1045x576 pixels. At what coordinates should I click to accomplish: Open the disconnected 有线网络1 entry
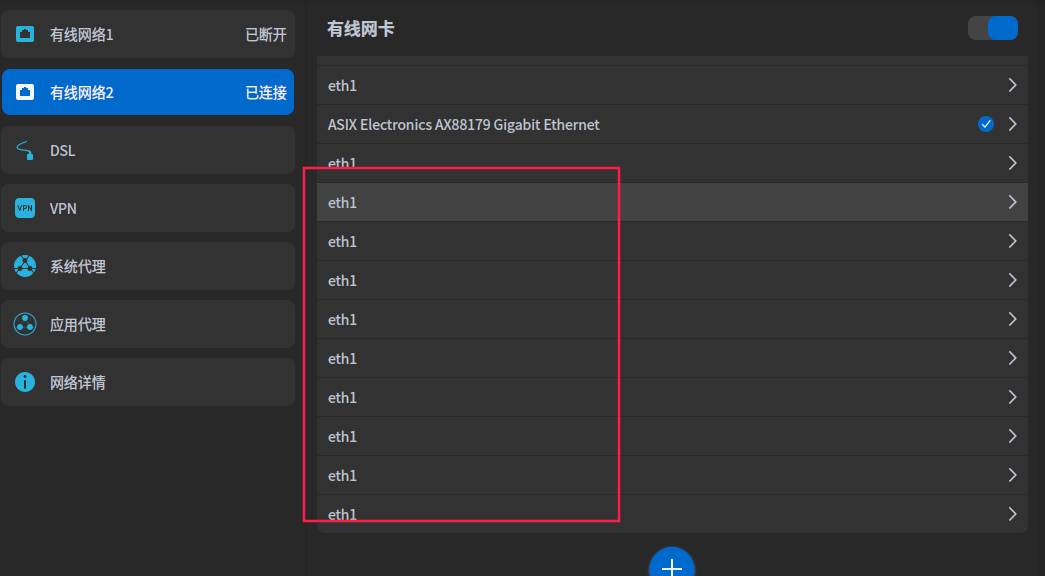(x=148, y=33)
